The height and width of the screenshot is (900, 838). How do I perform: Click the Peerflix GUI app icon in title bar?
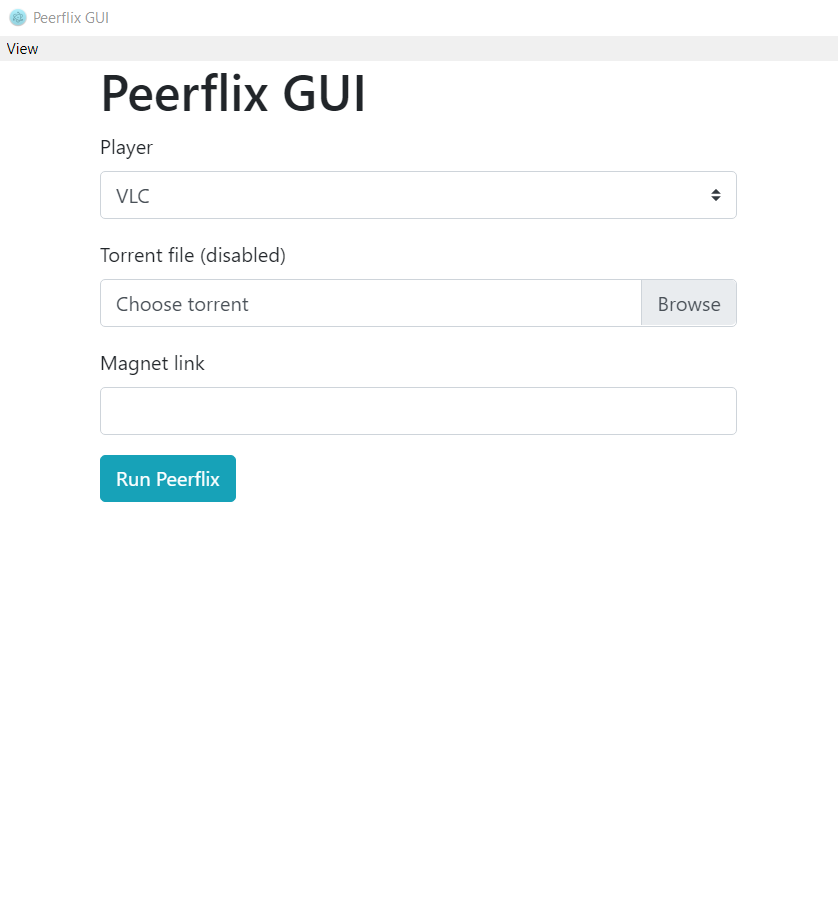tap(17, 17)
